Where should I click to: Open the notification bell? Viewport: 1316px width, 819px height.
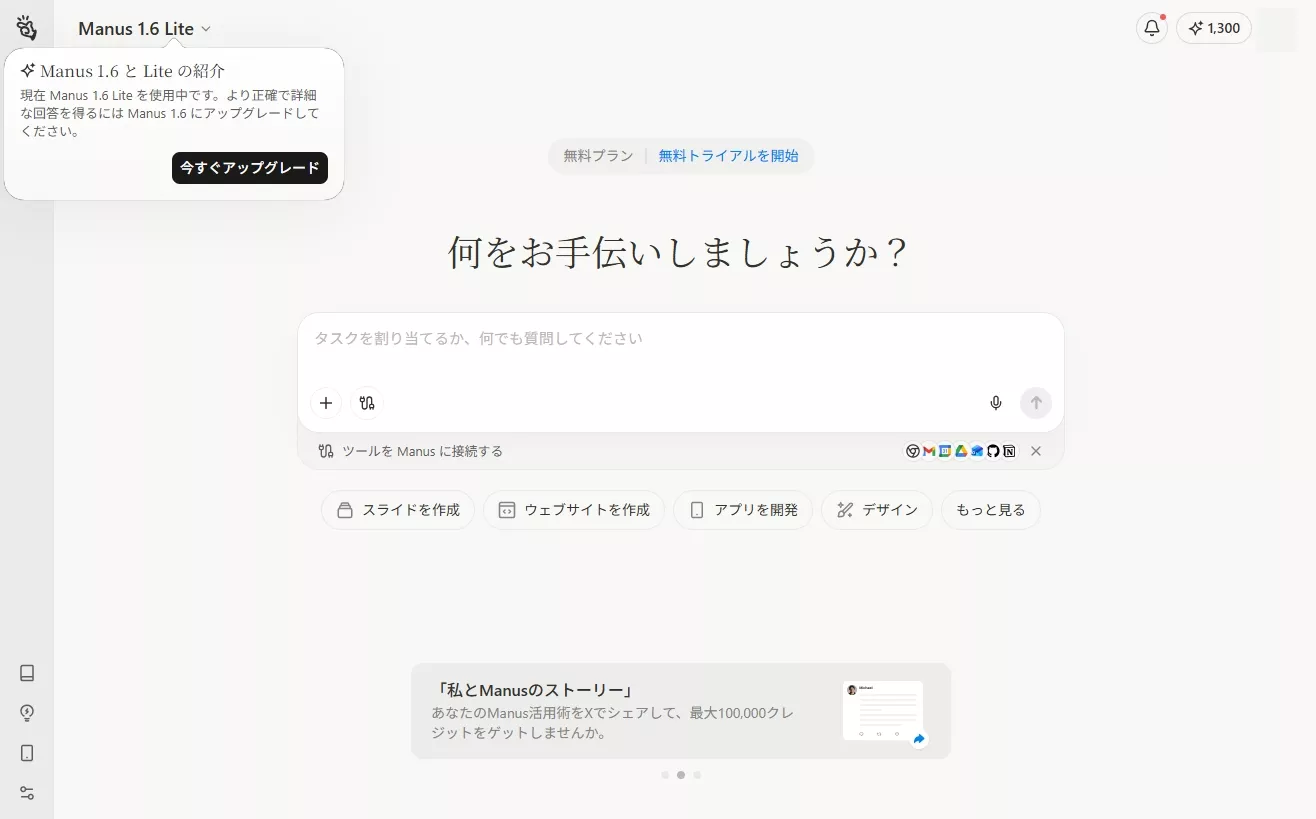[x=1150, y=28]
